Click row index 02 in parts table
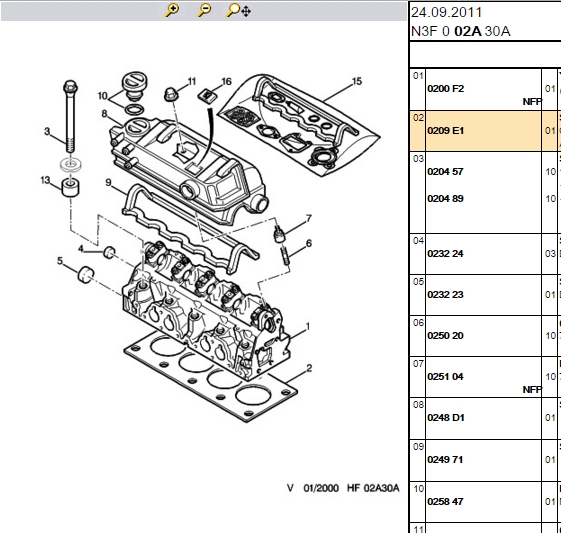 (x=418, y=118)
